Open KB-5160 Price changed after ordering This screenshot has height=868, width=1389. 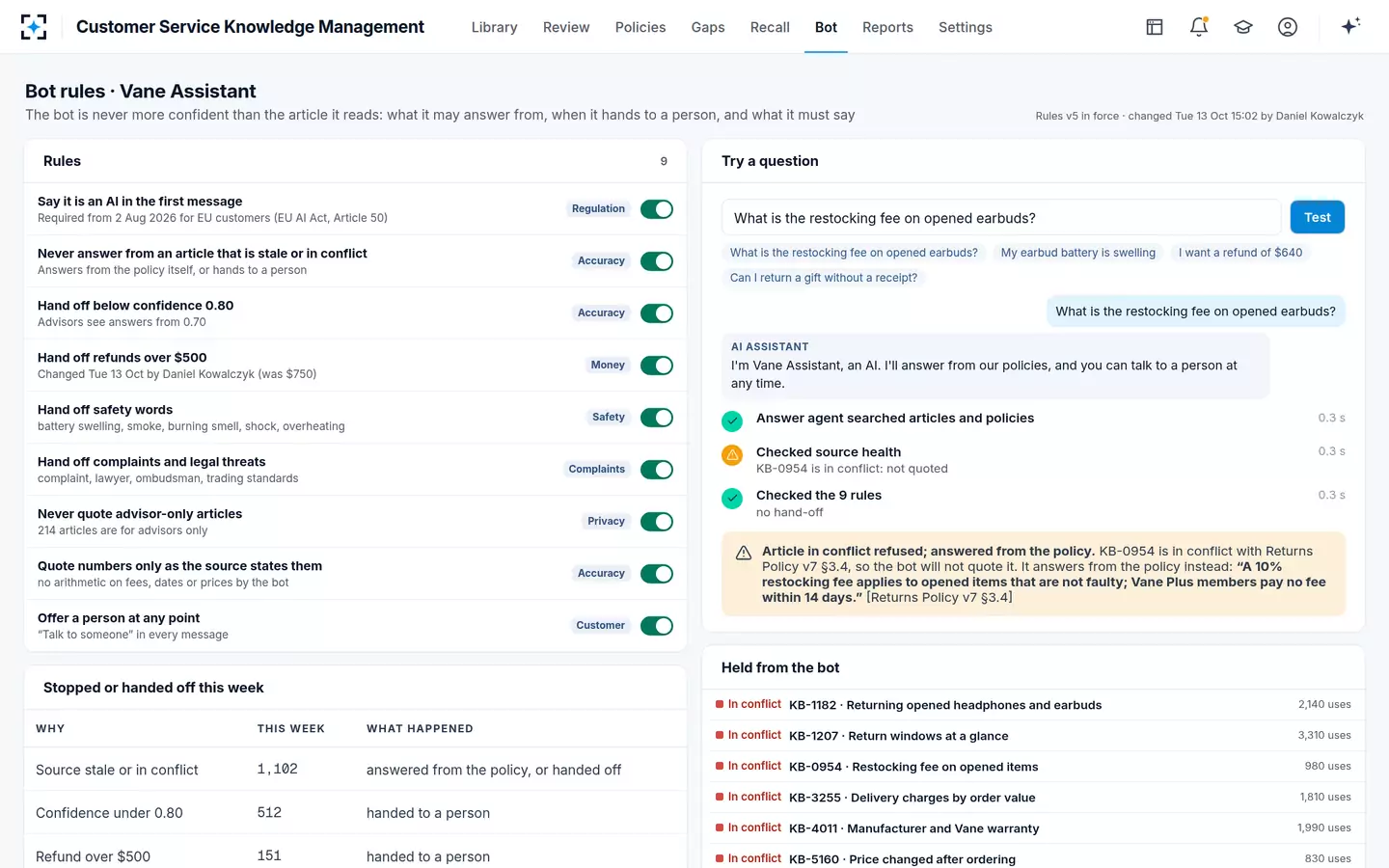(1033, 859)
